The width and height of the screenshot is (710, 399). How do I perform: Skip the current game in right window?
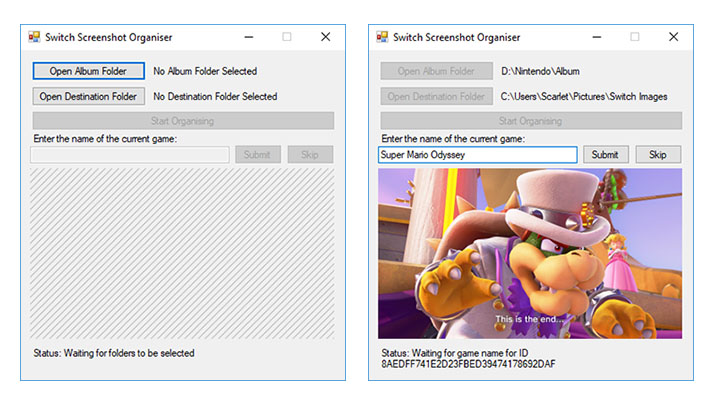pyautogui.click(x=658, y=154)
